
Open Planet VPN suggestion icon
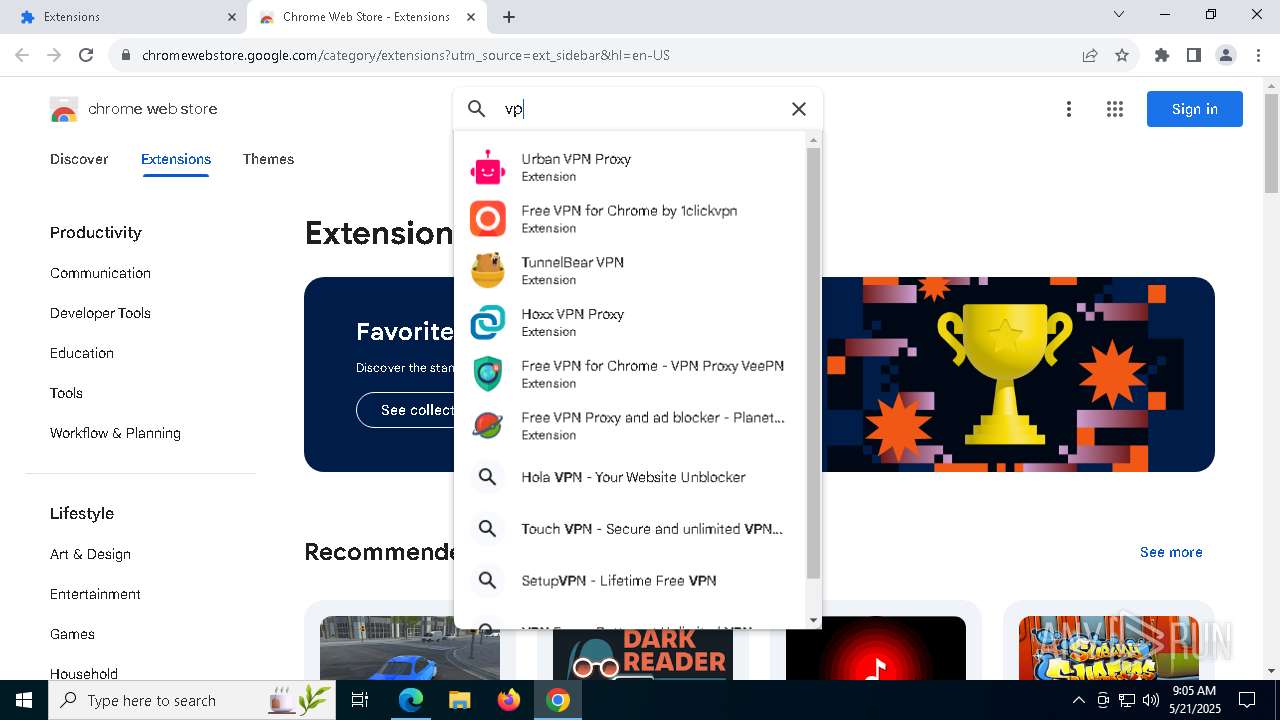point(488,425)
